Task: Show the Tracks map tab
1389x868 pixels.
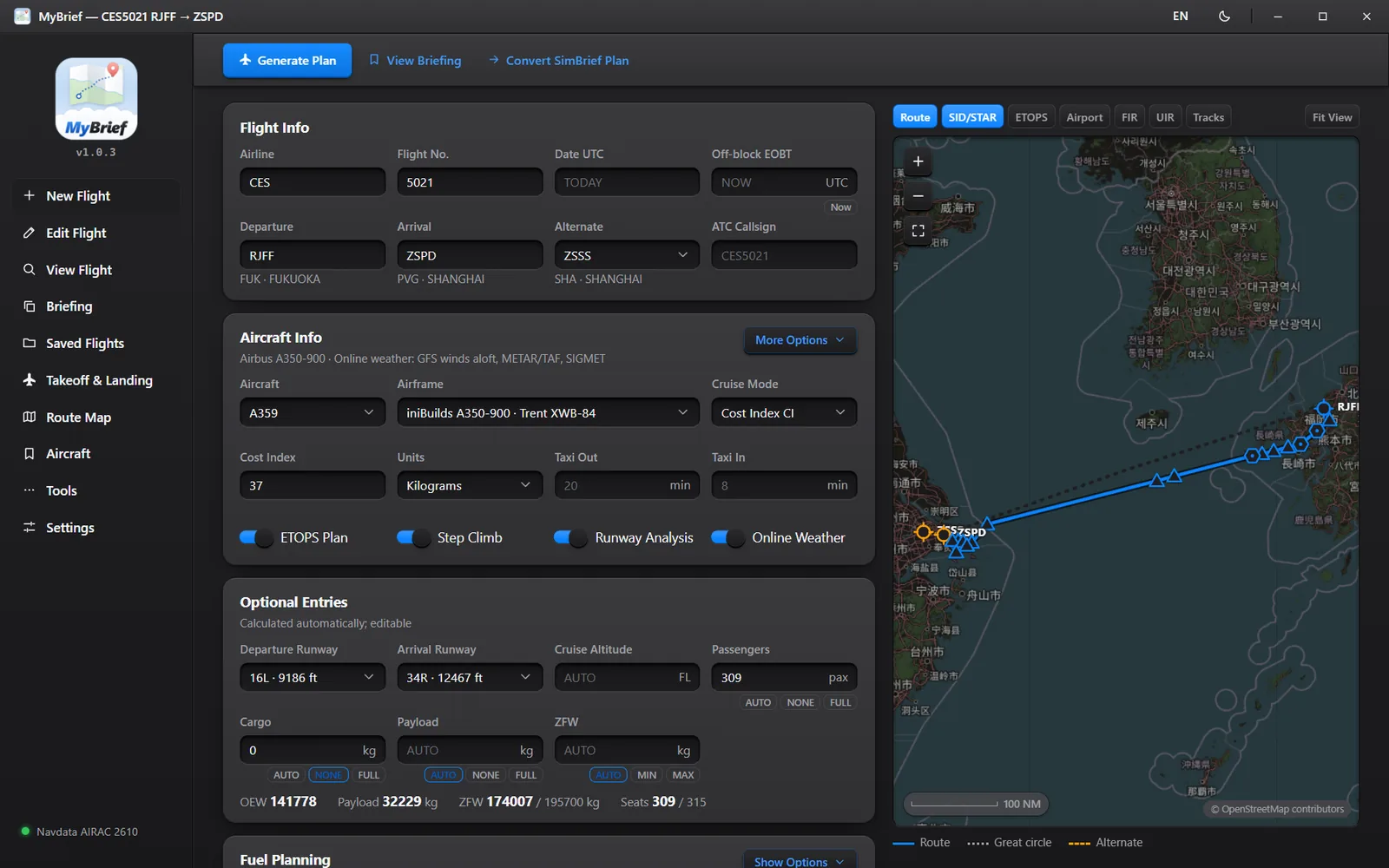Action: 1208,117
